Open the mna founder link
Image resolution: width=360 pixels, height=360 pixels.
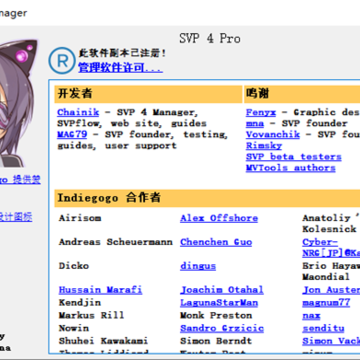tap(255, 123)
